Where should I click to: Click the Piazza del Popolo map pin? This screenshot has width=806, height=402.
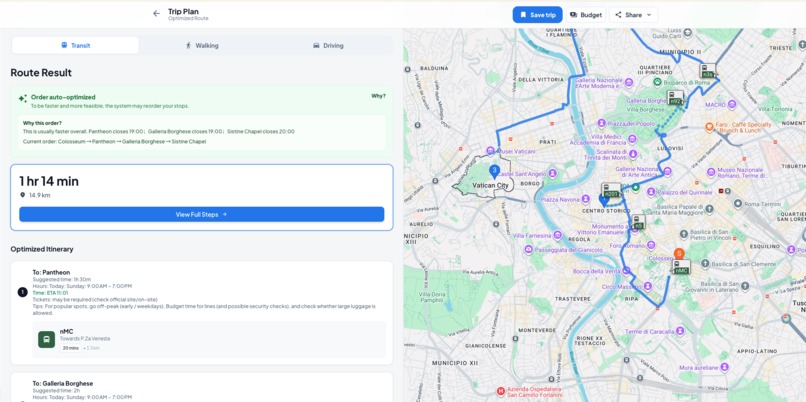601,123
